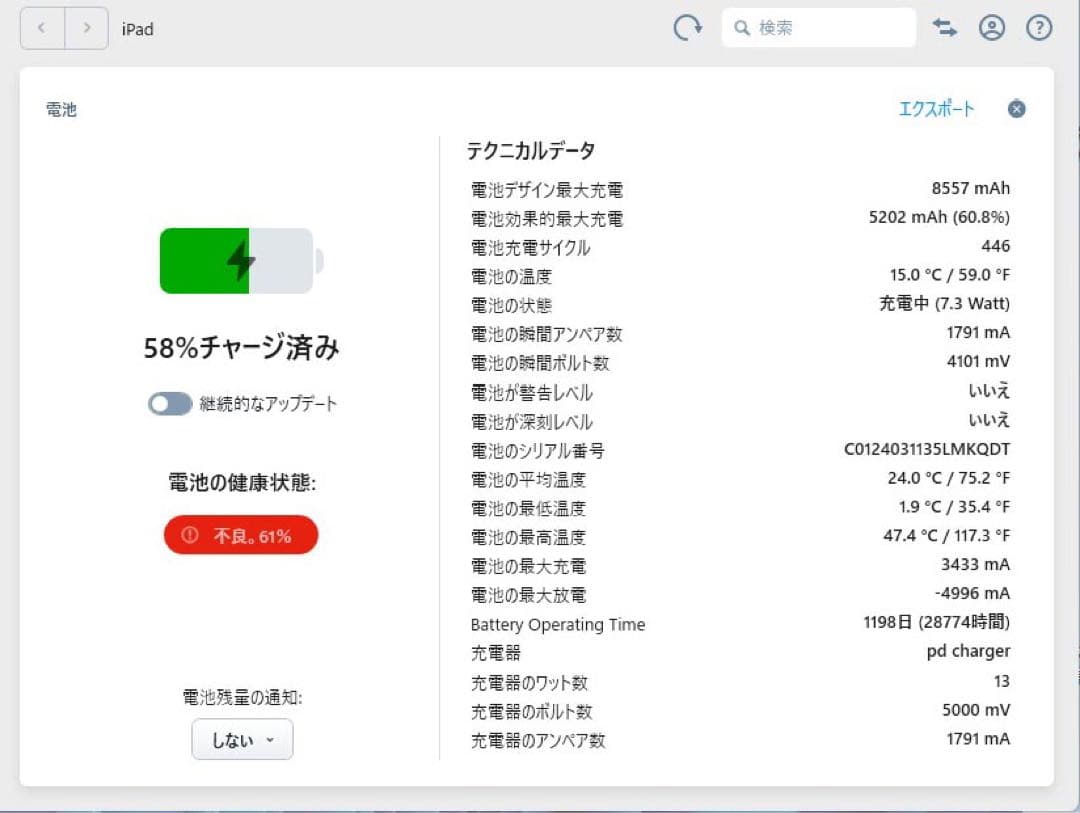Click the 不良。61% battery health button
The image size is (1080, 813).
coord(240,535)
